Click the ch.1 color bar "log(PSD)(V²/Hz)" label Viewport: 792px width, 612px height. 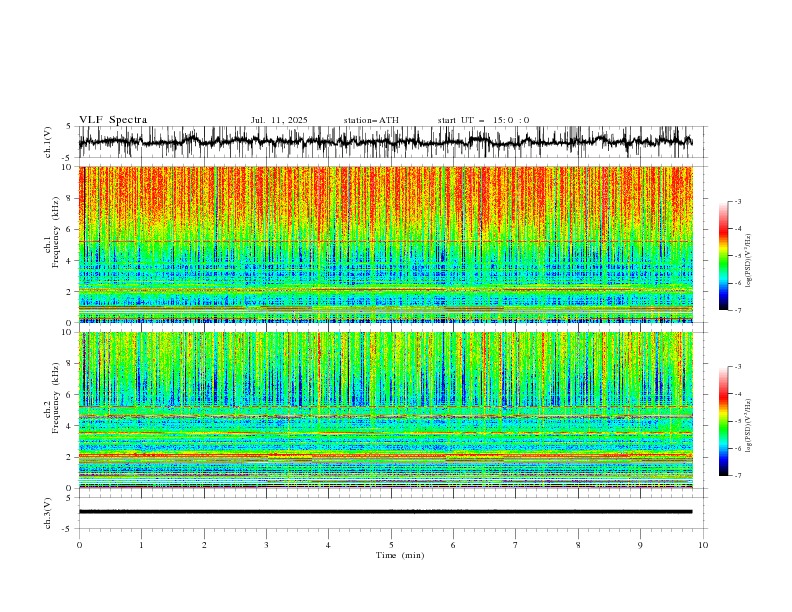coord(749,261)
